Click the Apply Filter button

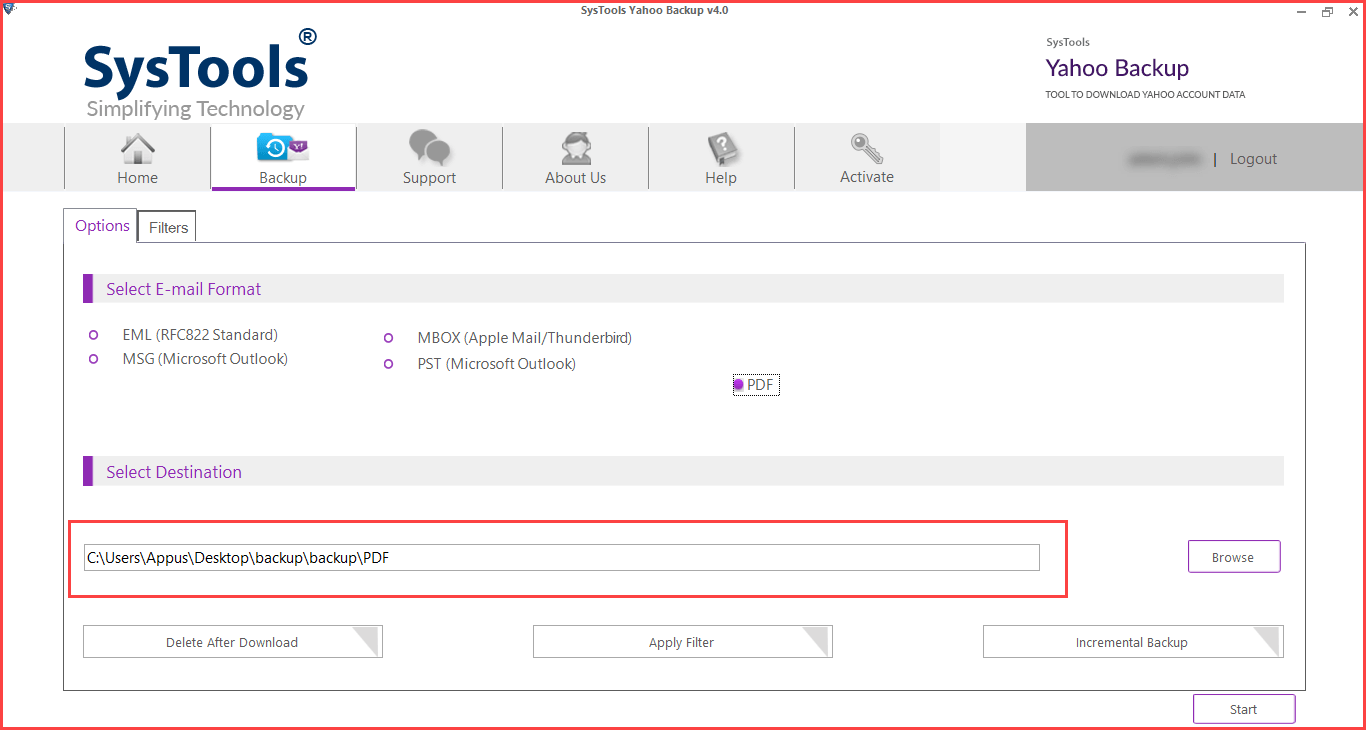682,642
